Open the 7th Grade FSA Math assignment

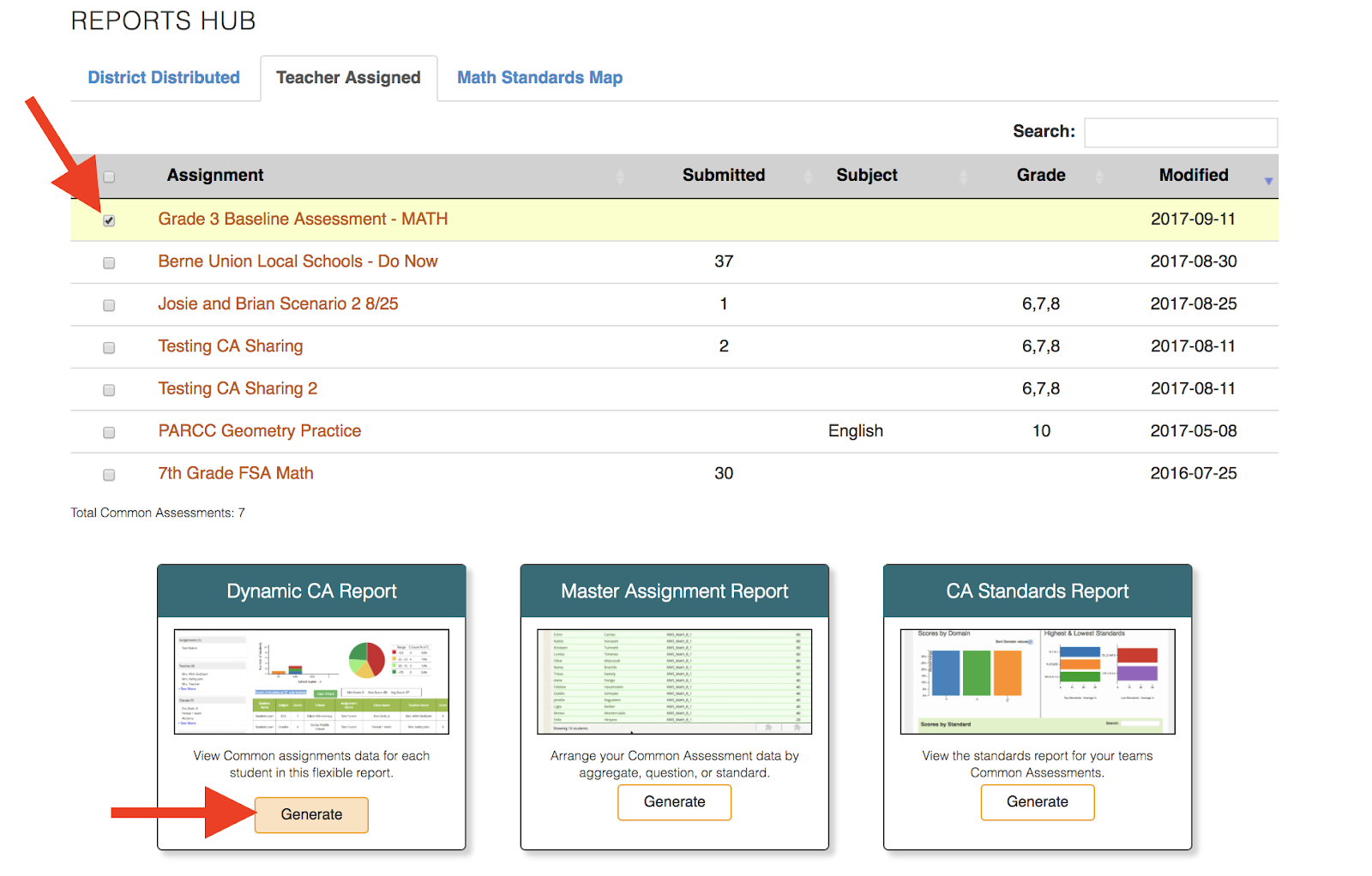pos(236,473)
